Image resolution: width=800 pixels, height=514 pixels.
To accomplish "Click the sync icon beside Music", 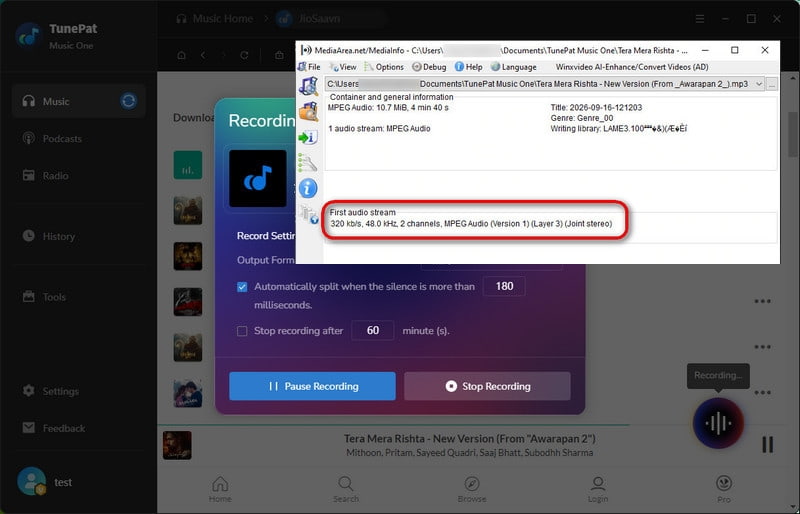I will tap(129, 101).
